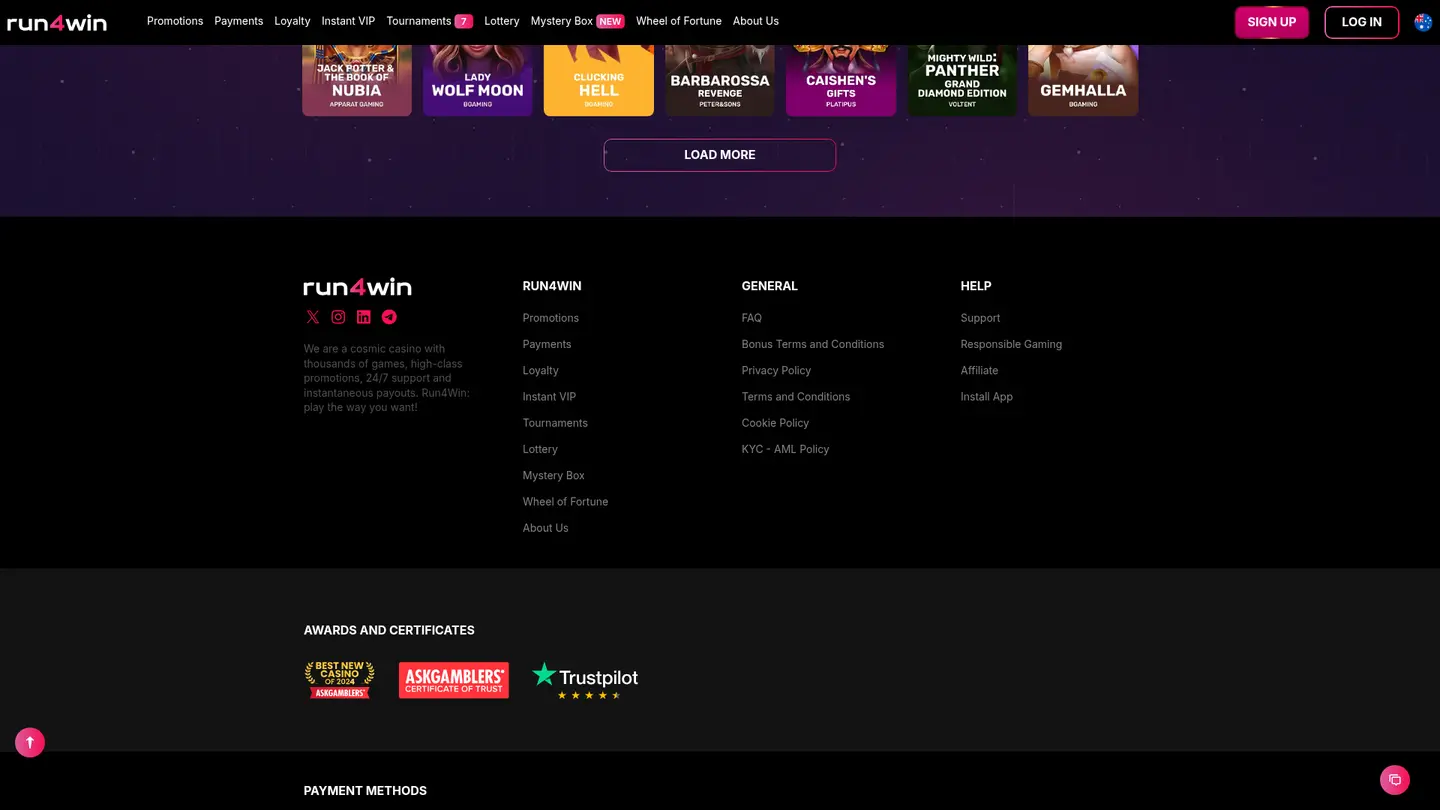Image resolution: width=1440 pixels, height=810 pixels.
Task: Open the Privacy Policy link
Action: pos(776,370)
